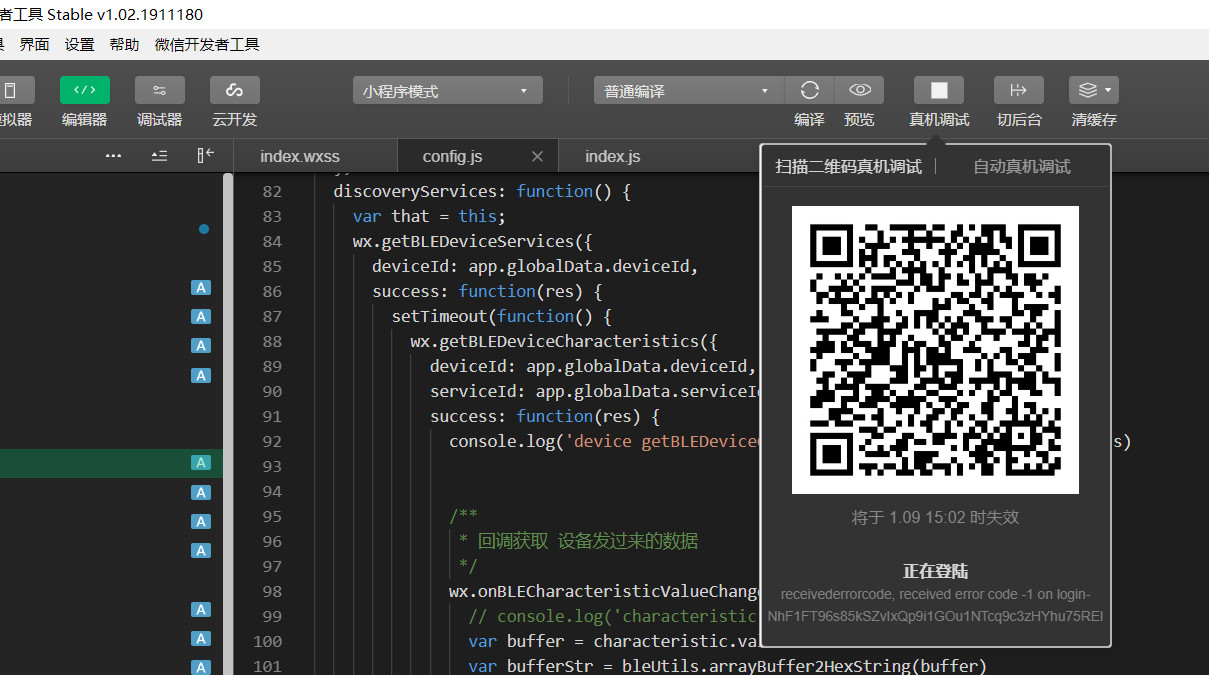Click the 切后台 switch to background icon
Screen dimensions: 1209x675
click(1019, 90)
